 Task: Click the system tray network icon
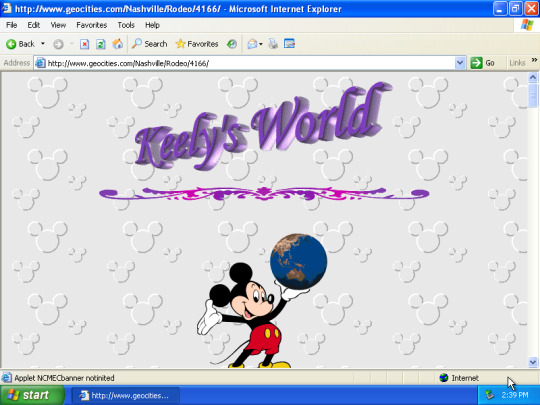(489, 395)
